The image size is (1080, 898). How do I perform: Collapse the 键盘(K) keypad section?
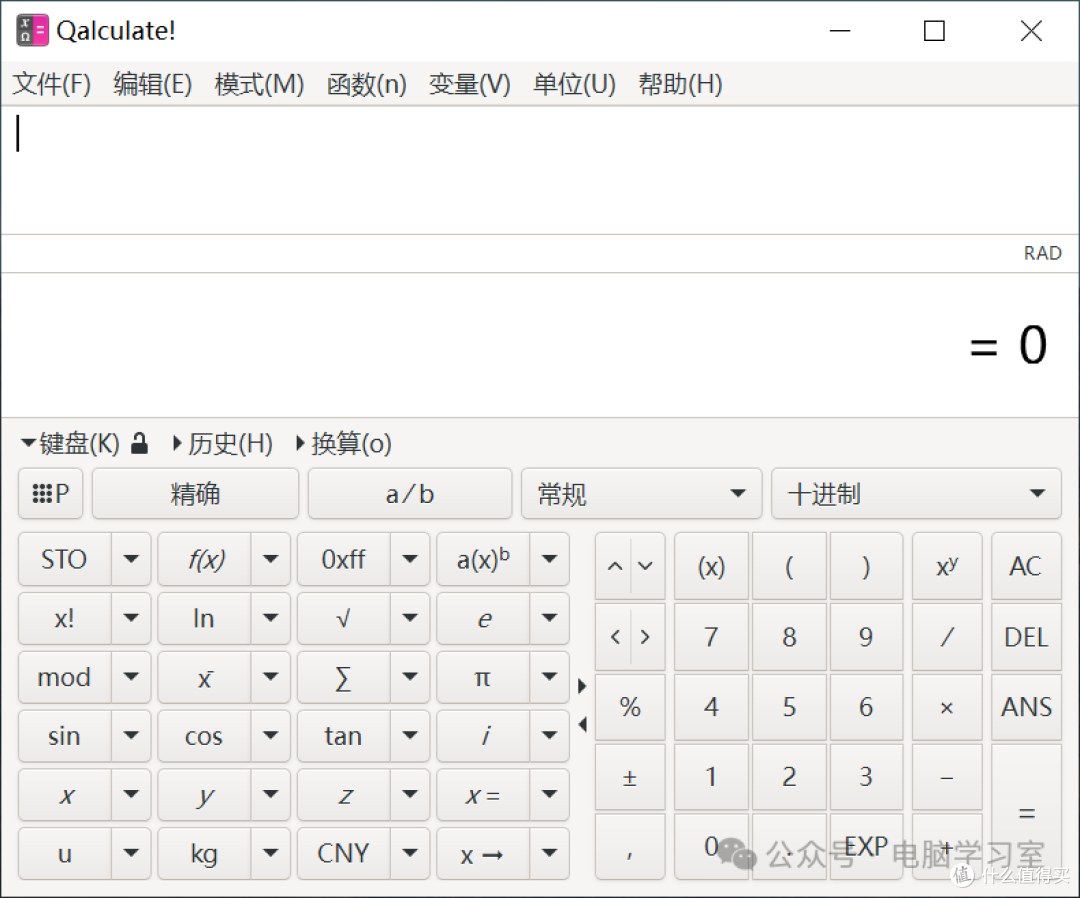(70, 443)
